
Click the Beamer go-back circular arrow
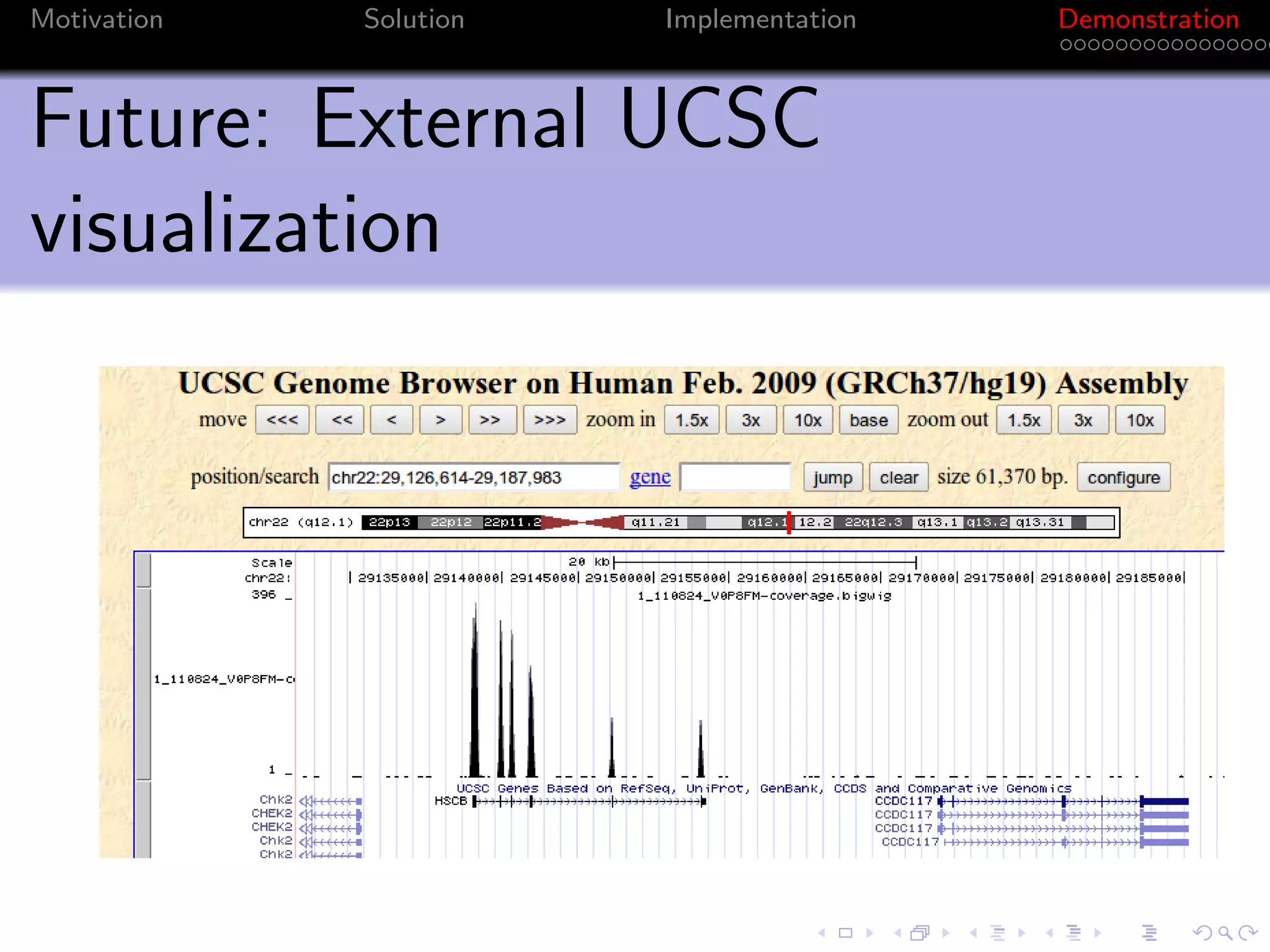(x=1202, y=933)
